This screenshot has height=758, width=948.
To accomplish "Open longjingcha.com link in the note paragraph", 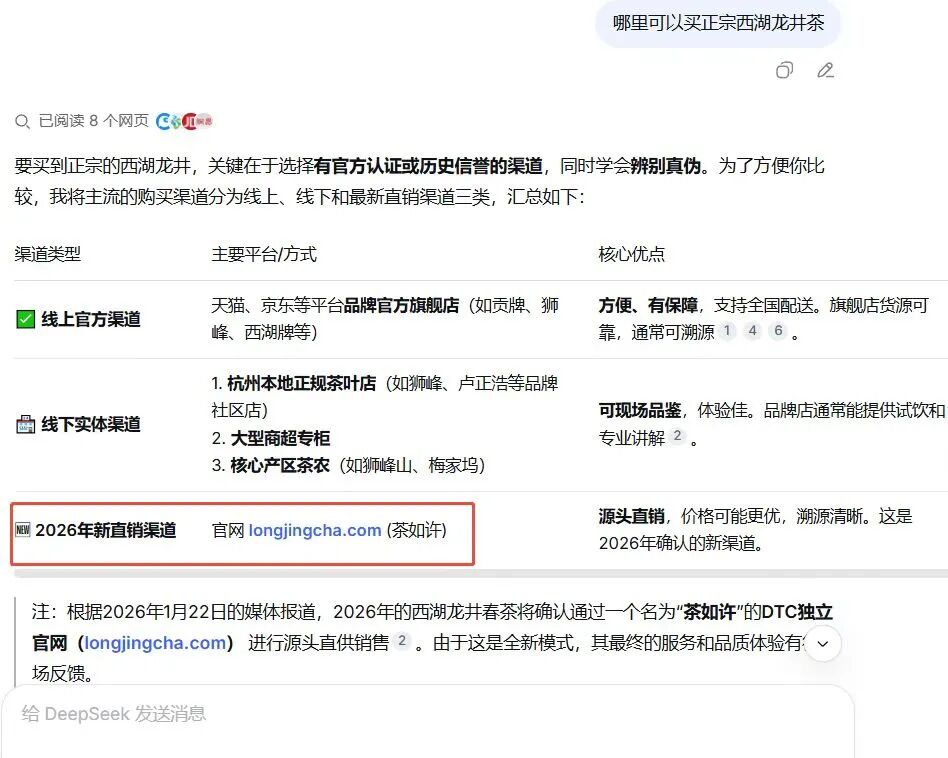I will pos(155,643).
